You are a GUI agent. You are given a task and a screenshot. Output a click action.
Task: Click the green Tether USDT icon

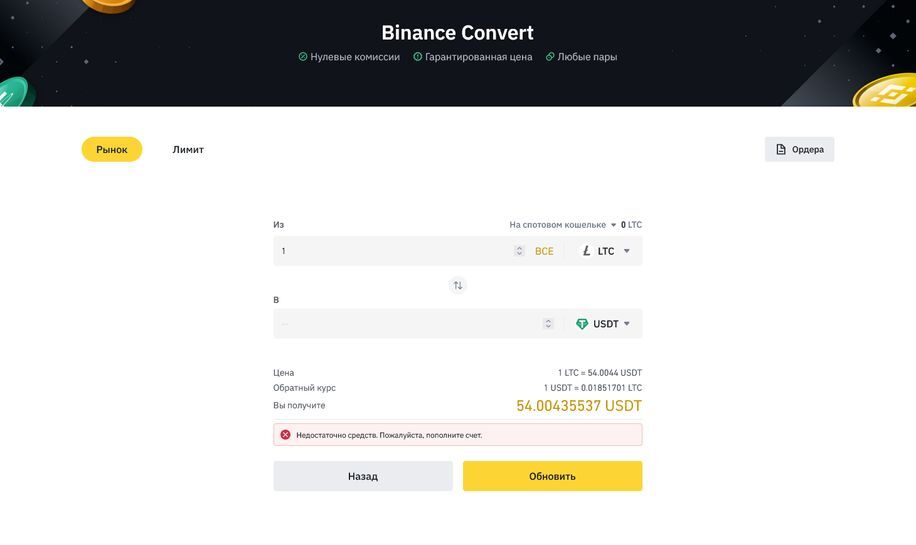[582, 324]
